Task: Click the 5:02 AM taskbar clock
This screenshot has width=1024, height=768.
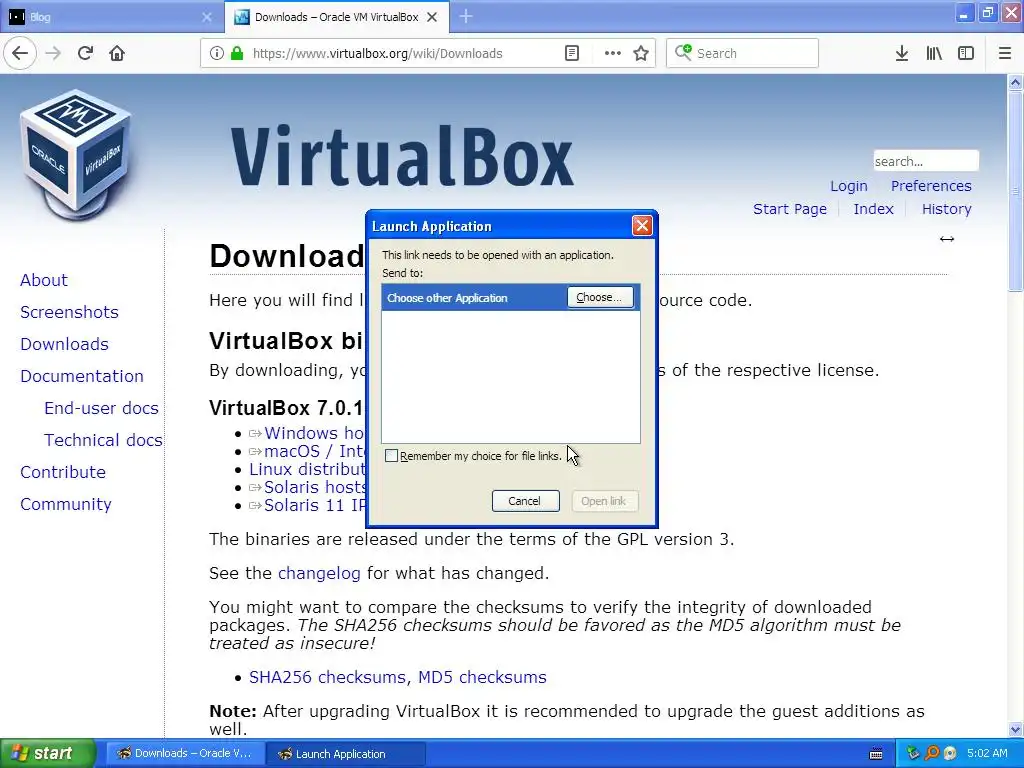Action: click(987, 754)
